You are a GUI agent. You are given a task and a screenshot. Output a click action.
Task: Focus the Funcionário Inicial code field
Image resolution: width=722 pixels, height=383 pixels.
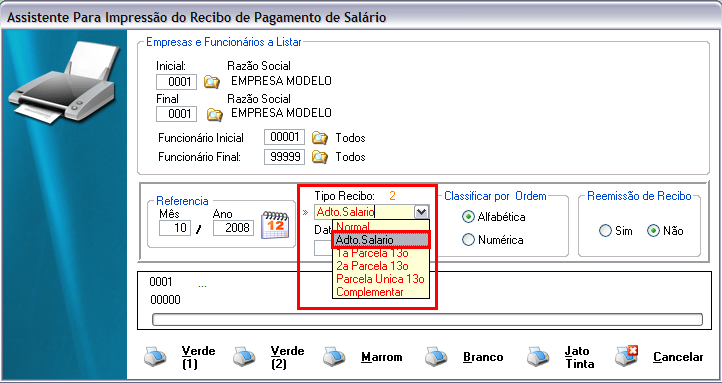[285, 137]
